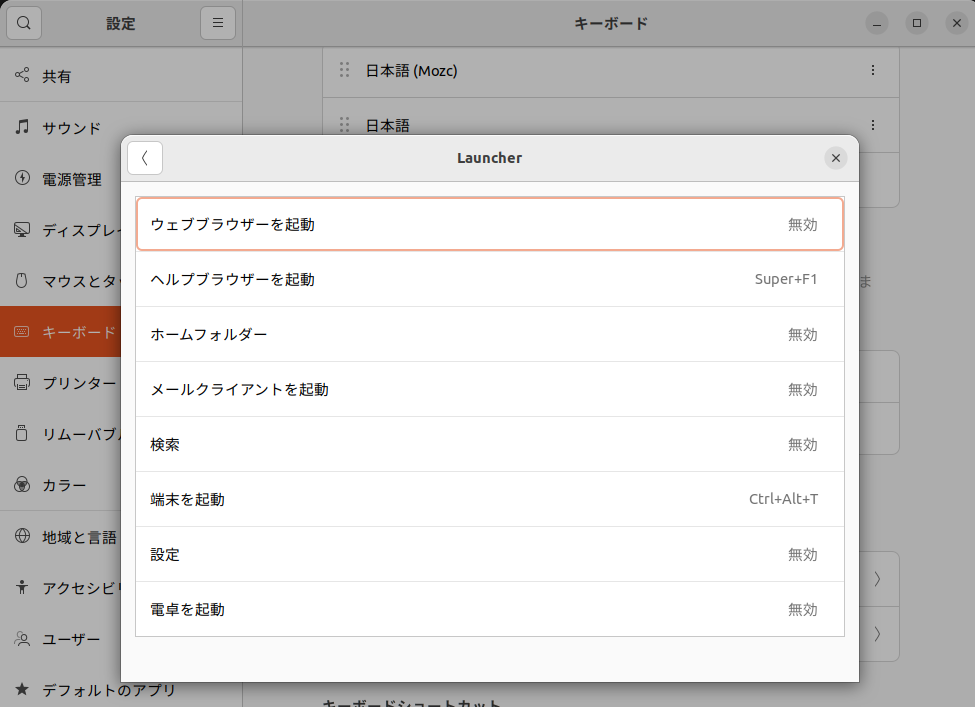Open the 日本語 input source menu
The image size is (975, 707).
click(x=872, y=124)
